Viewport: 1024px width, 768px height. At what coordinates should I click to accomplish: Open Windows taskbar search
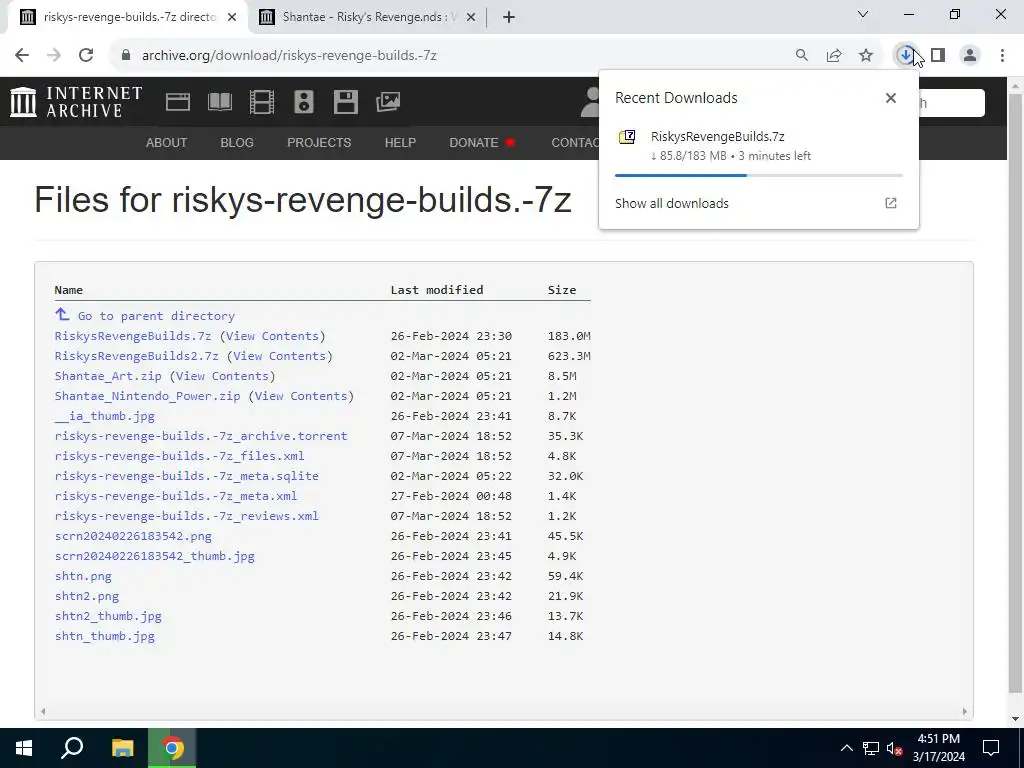(x=72, y=748)
